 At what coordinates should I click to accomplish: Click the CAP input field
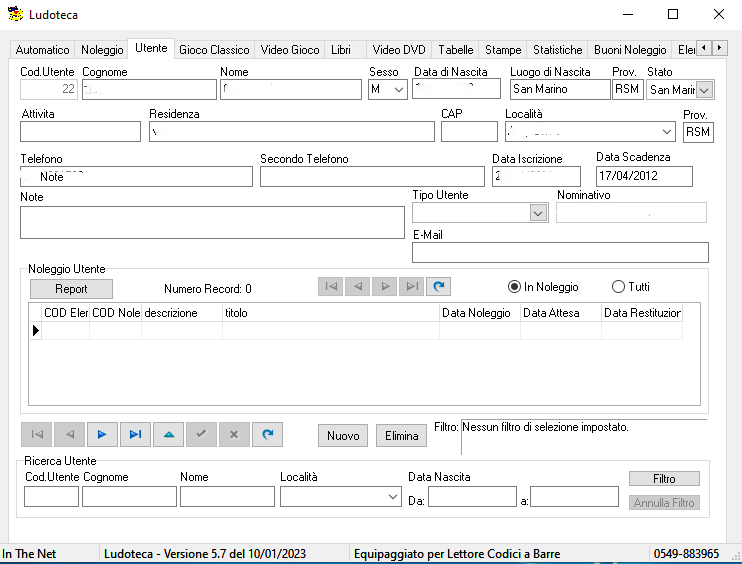469,132
